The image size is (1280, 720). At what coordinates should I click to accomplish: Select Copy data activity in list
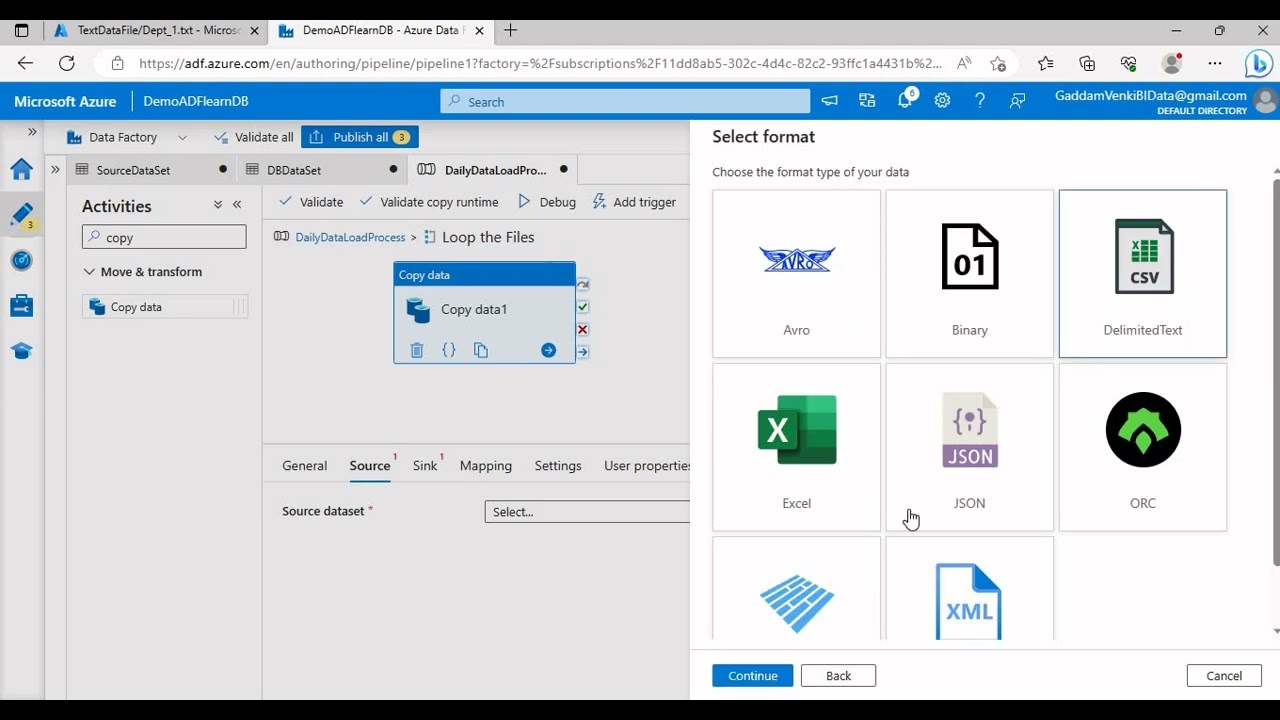pyautogui.click(x=164, y=307)
